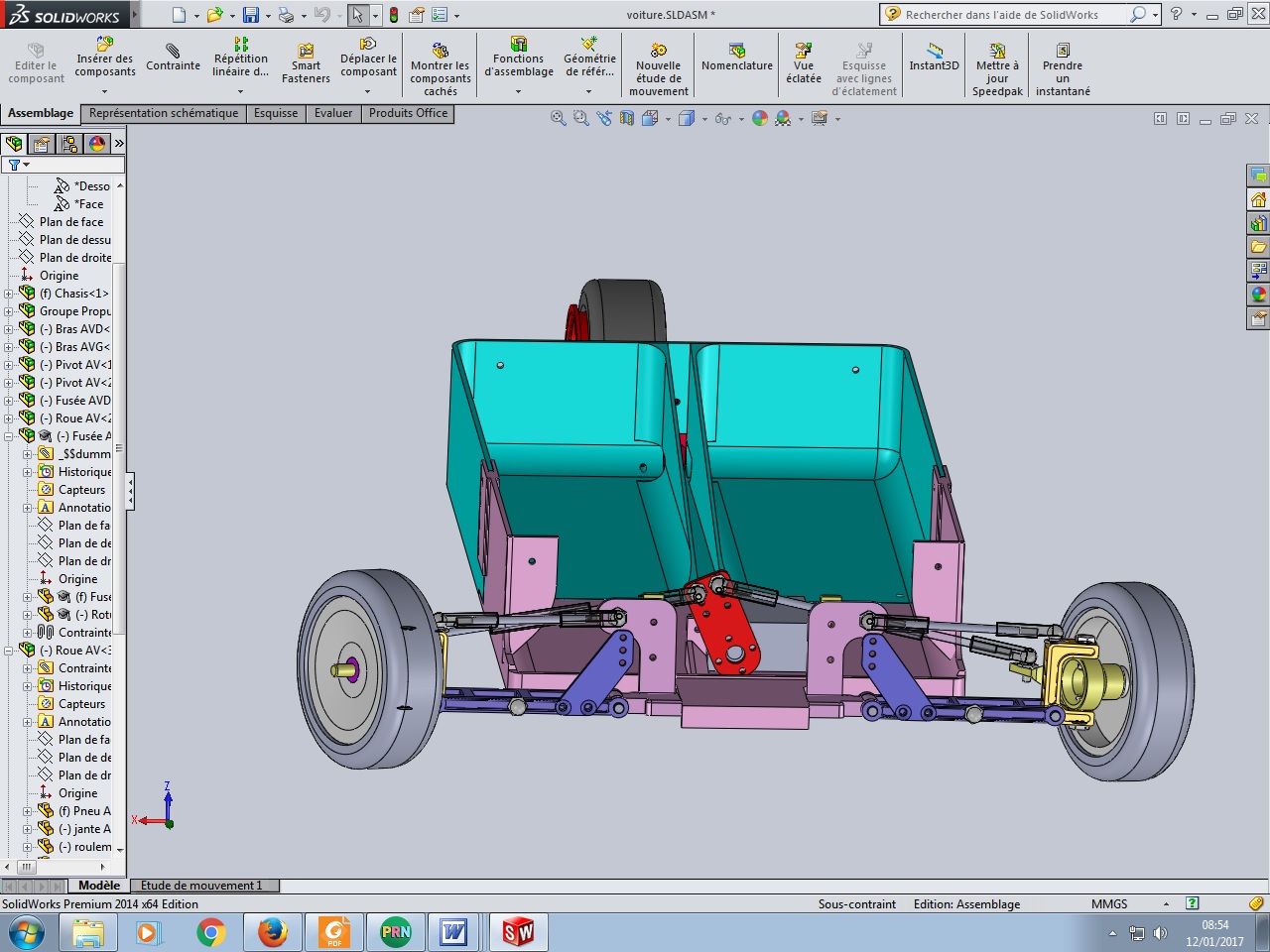Click the Insérer des composants tool

point(105,59)
